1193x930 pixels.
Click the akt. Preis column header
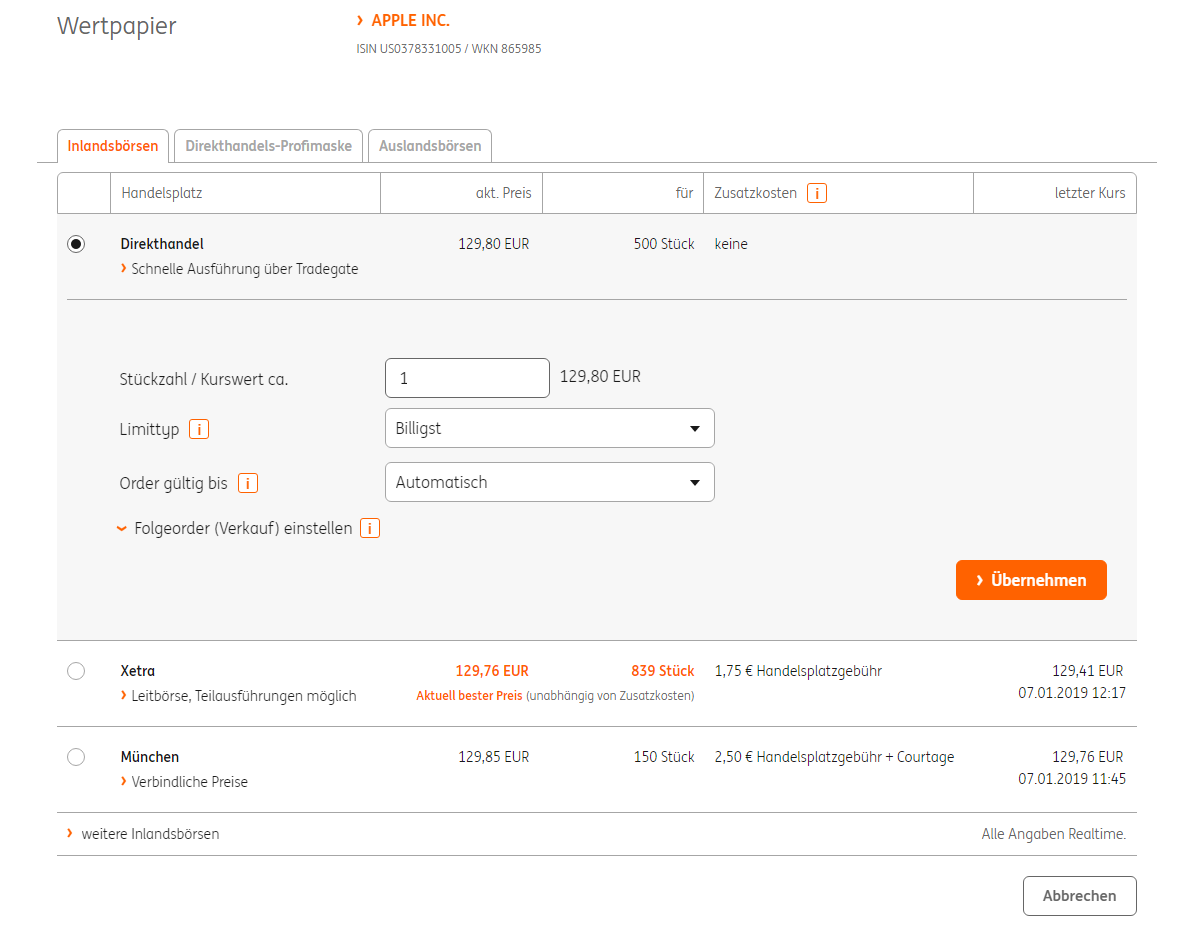point(461,193)
